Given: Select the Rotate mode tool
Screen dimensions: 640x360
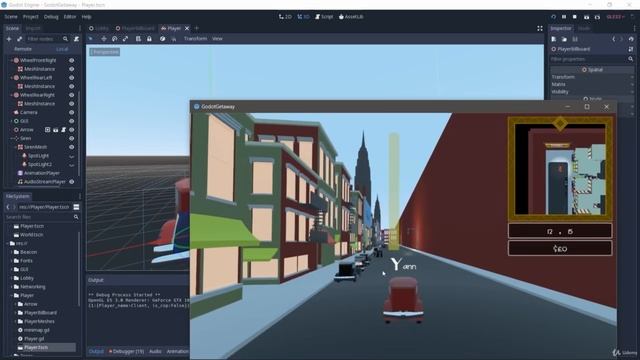Looking at the screenshot, I should (115, 38).
